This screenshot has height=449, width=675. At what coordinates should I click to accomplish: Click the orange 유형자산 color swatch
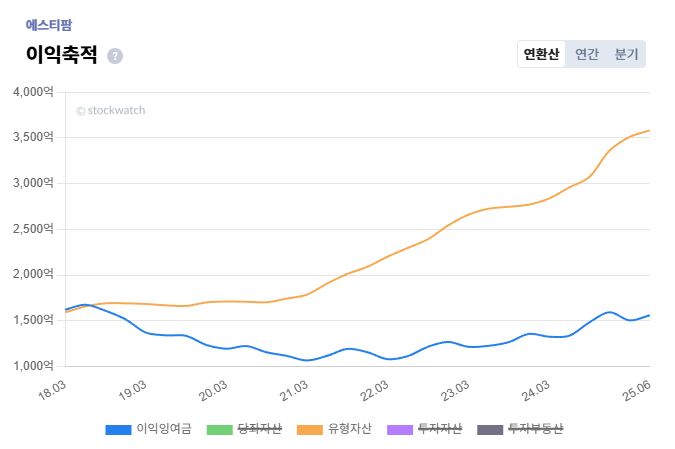(310, 430)
